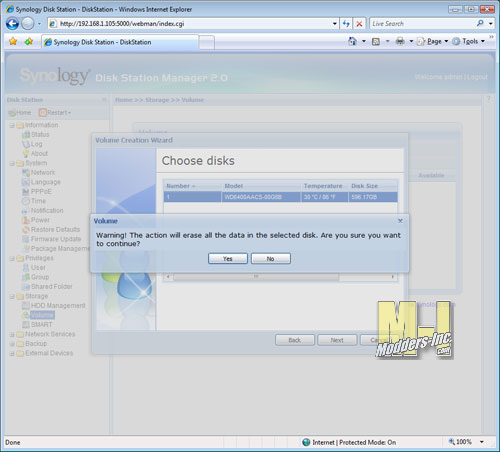Open Log in the sidebar tree
This screenshot has width=500, height=452.
point(32,144)
